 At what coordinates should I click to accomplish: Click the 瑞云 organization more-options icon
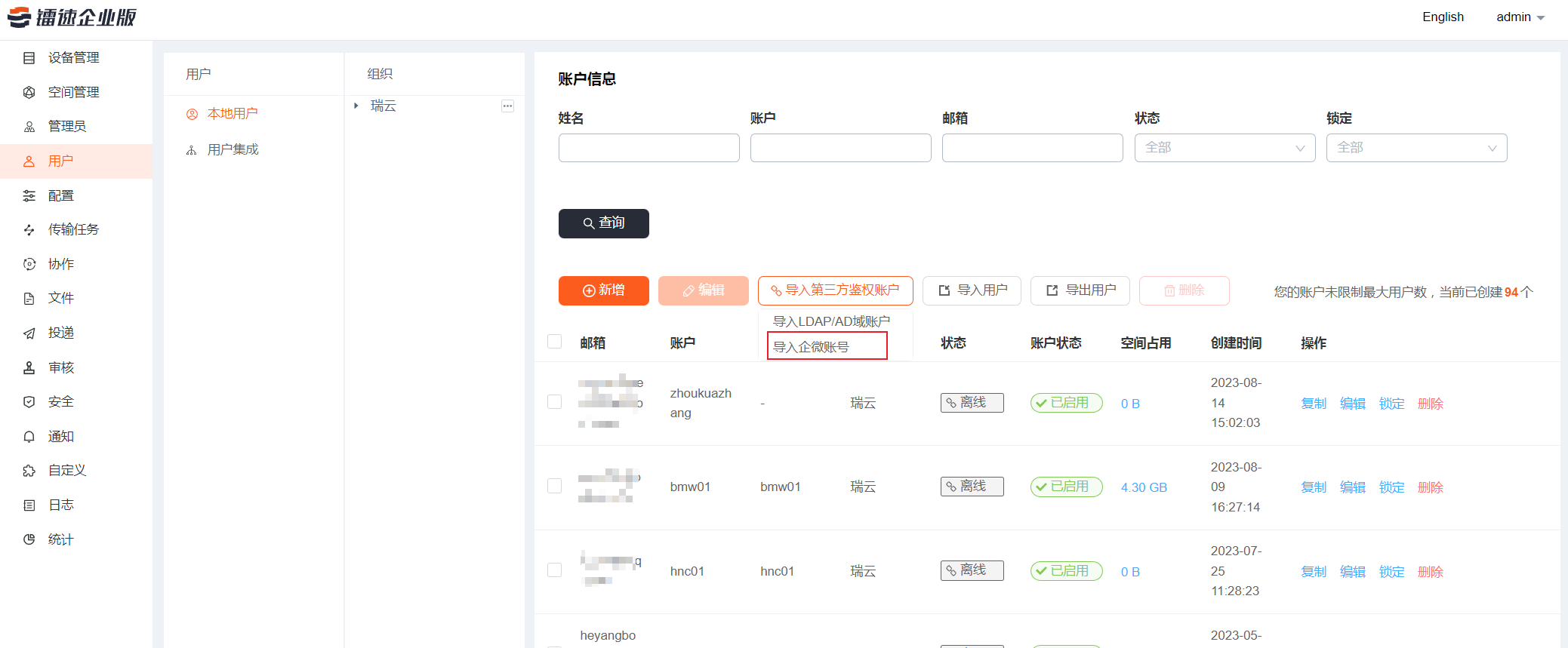click(507, 106)
